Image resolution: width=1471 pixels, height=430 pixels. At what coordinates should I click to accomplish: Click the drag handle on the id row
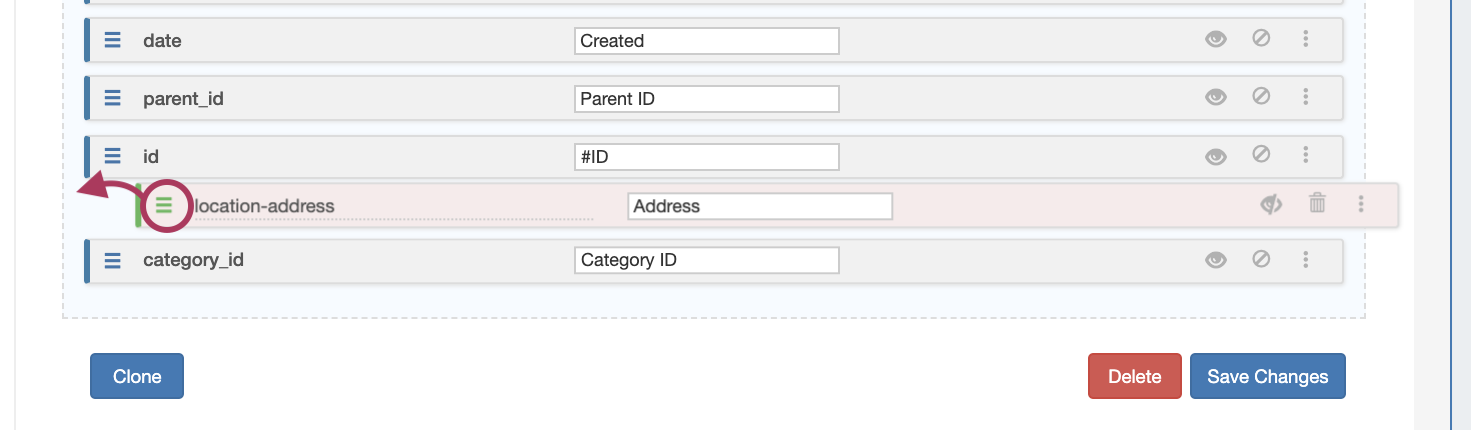point(113,156)
